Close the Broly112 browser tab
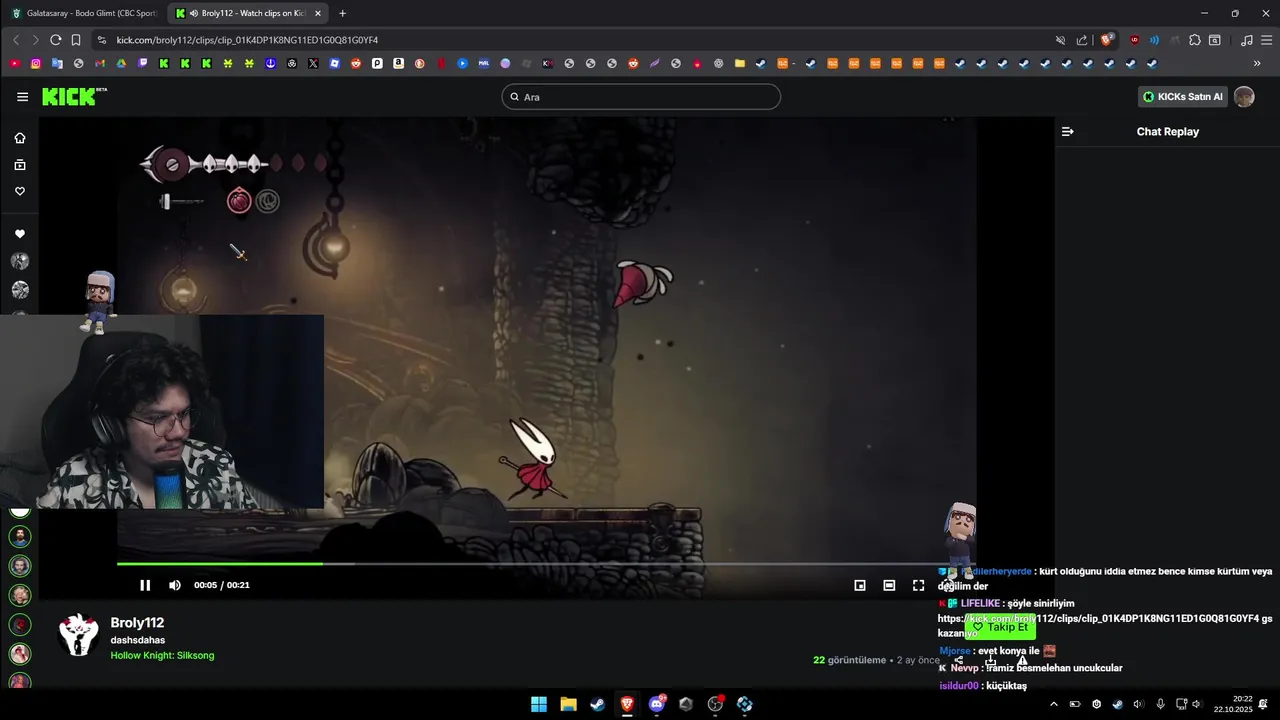The height and width of the screenshot is (720, 1280). coord(318,13)
